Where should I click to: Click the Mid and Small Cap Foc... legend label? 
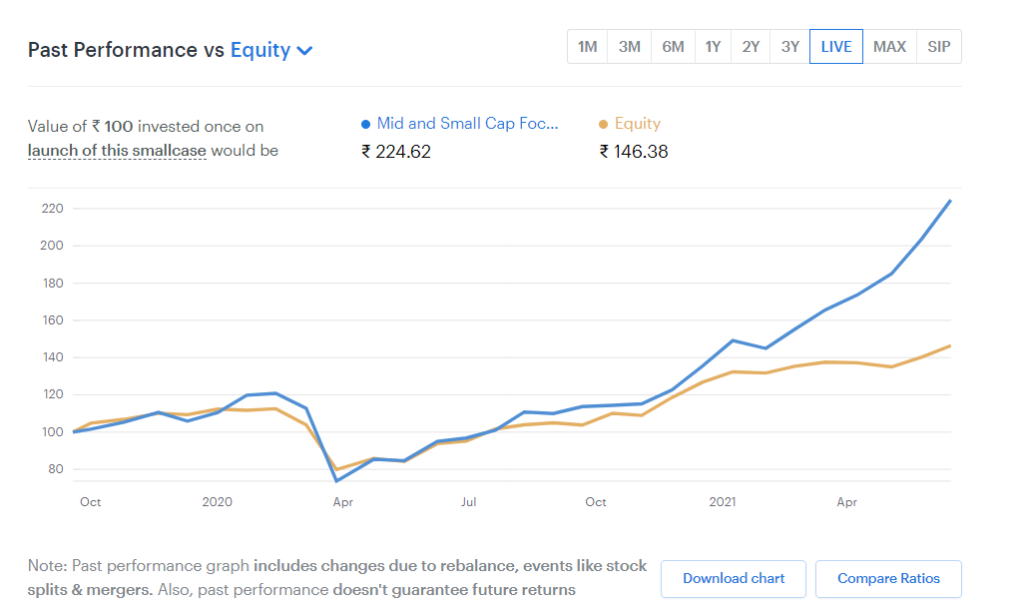pyautogui.click(x=467, y=124)
